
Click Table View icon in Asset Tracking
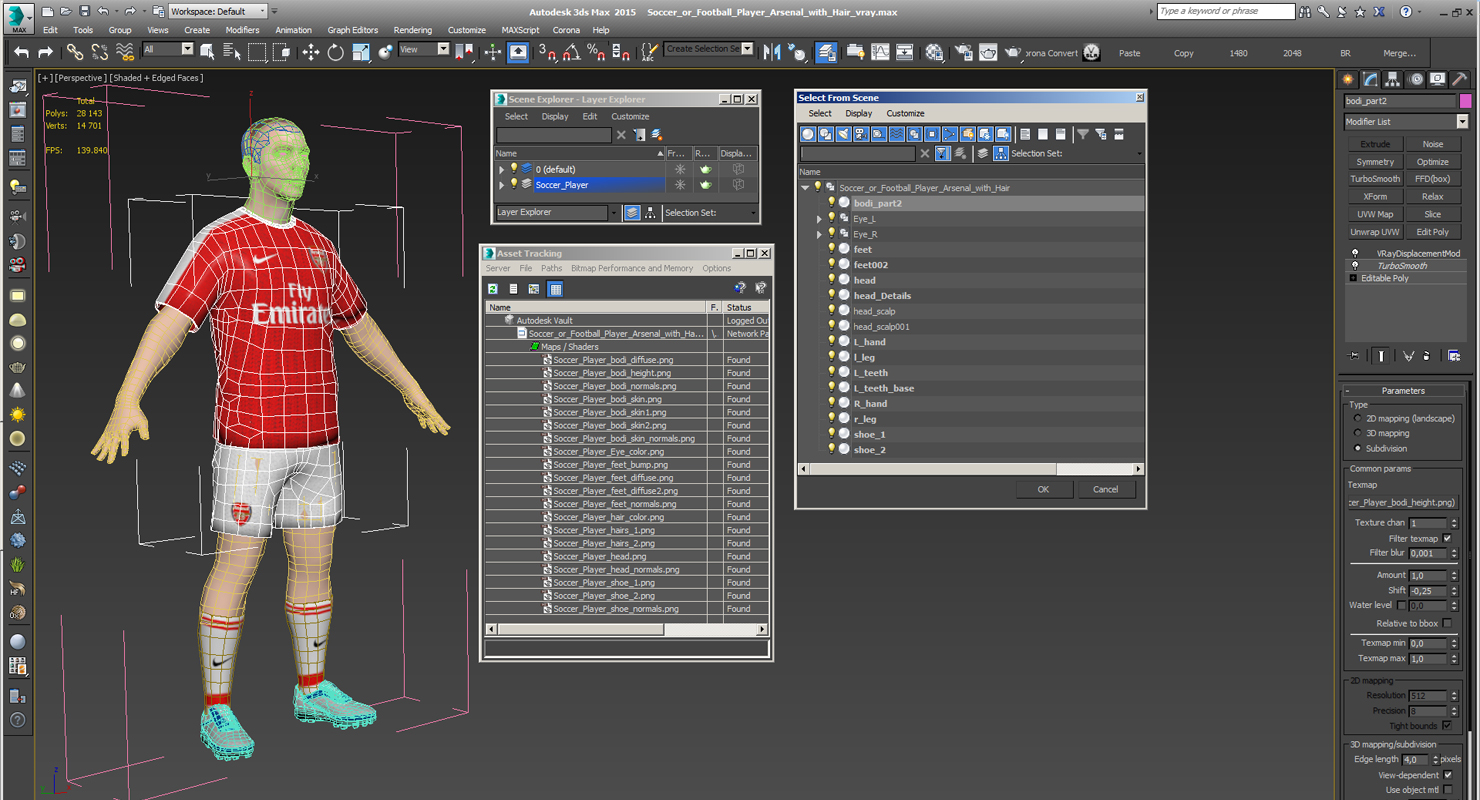point(555,289)
